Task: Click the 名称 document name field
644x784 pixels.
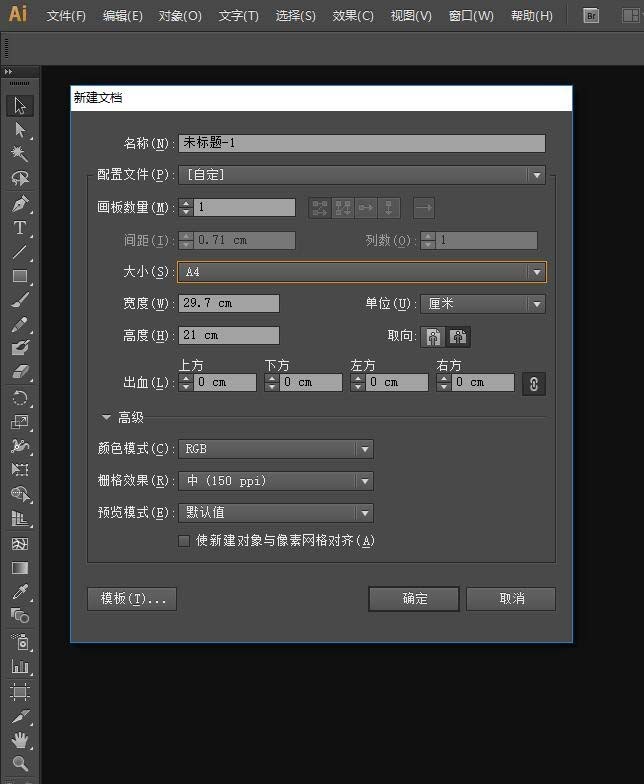Action: coord(362,143)
